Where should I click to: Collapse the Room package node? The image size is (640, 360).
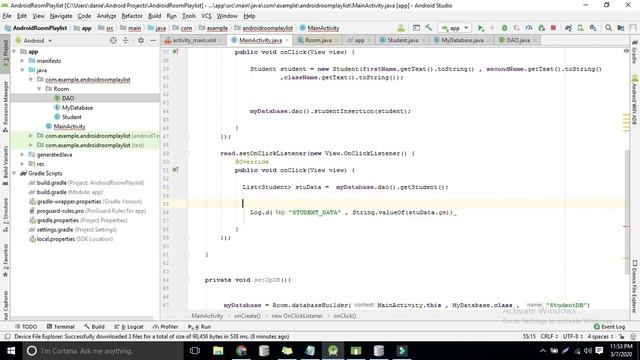(x=40, y=89)
